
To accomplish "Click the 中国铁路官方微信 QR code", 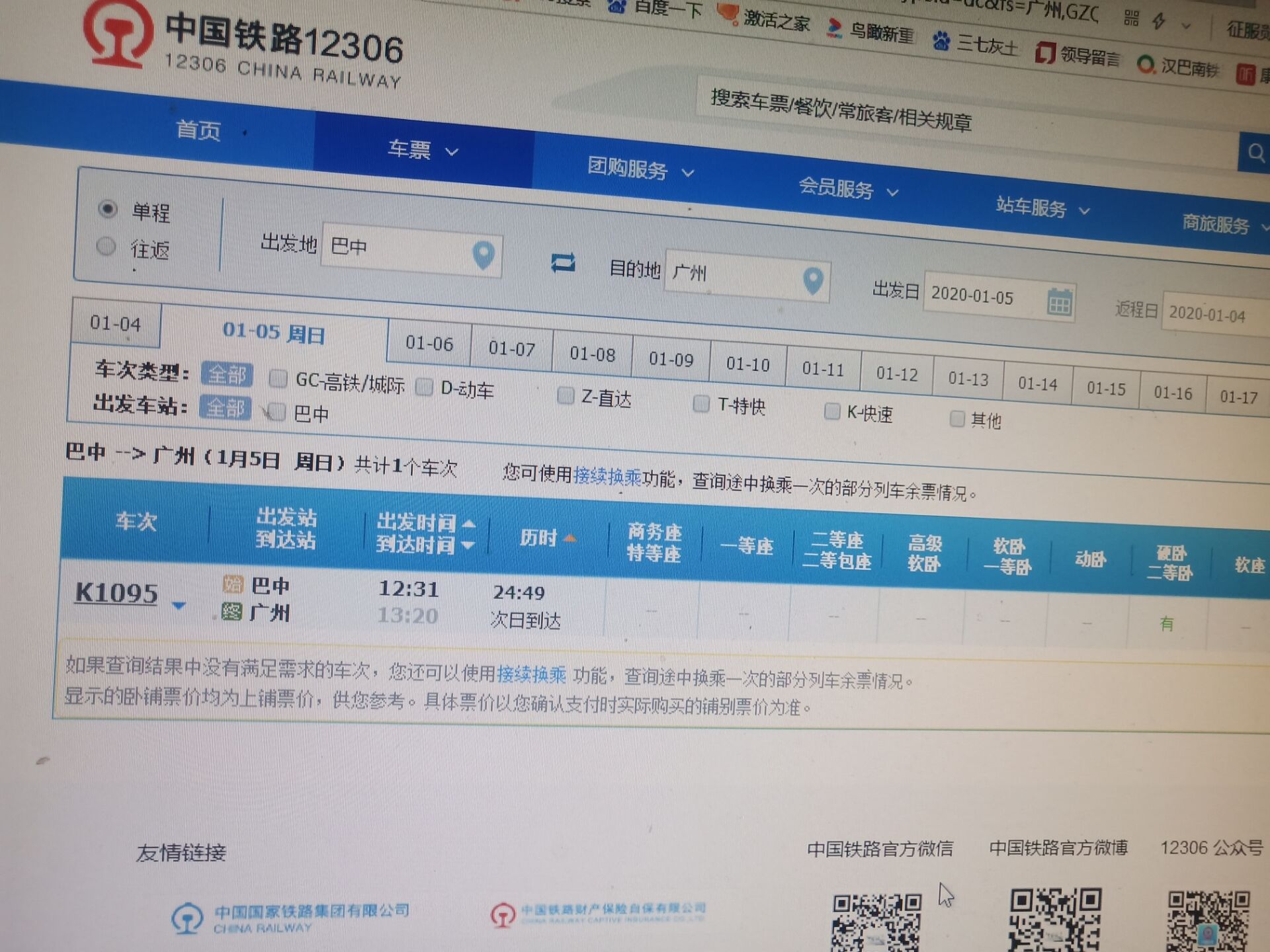I will click(876, 922).
